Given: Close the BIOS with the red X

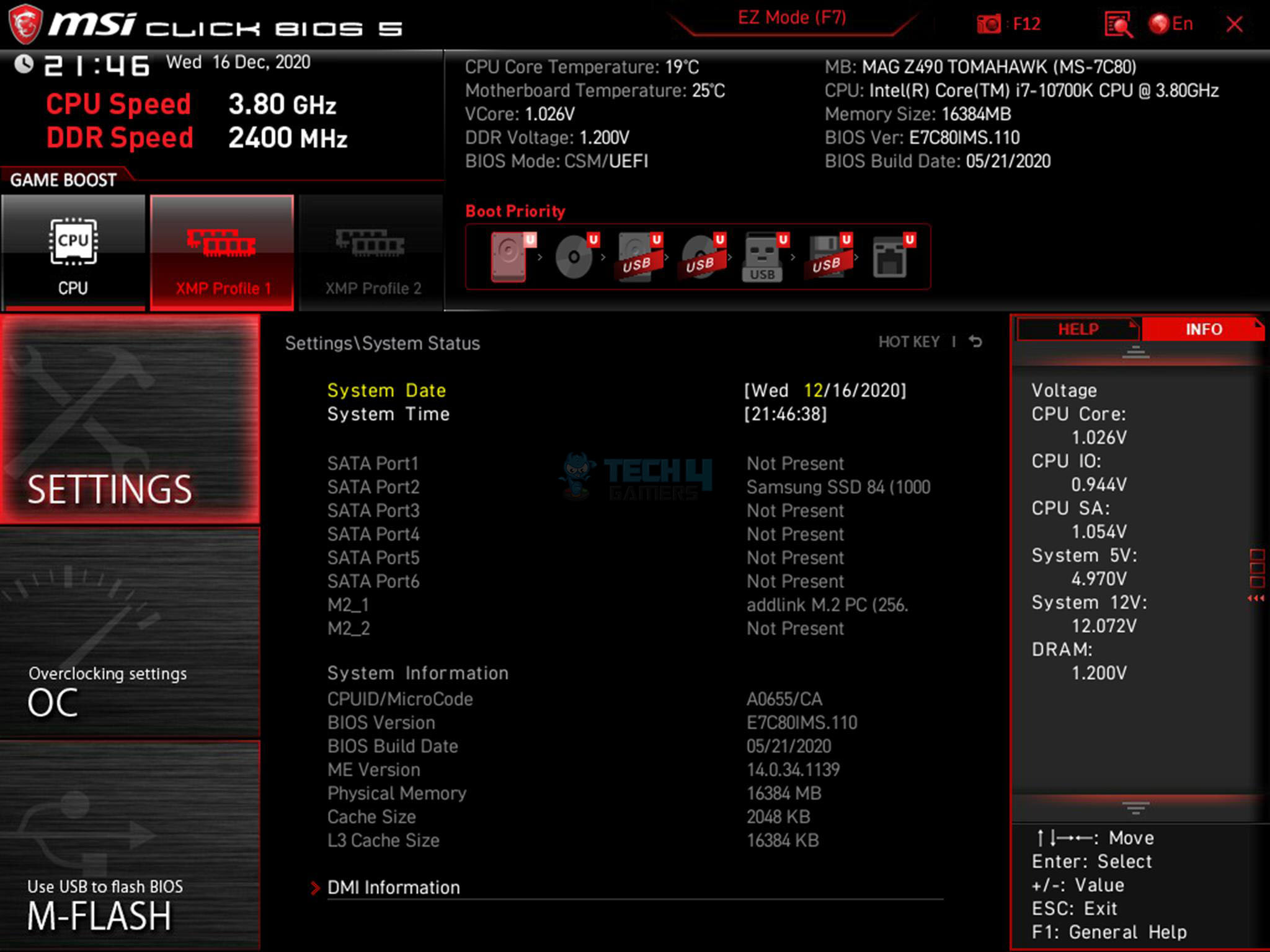Looking at the screenshot, I should 1235,24.
